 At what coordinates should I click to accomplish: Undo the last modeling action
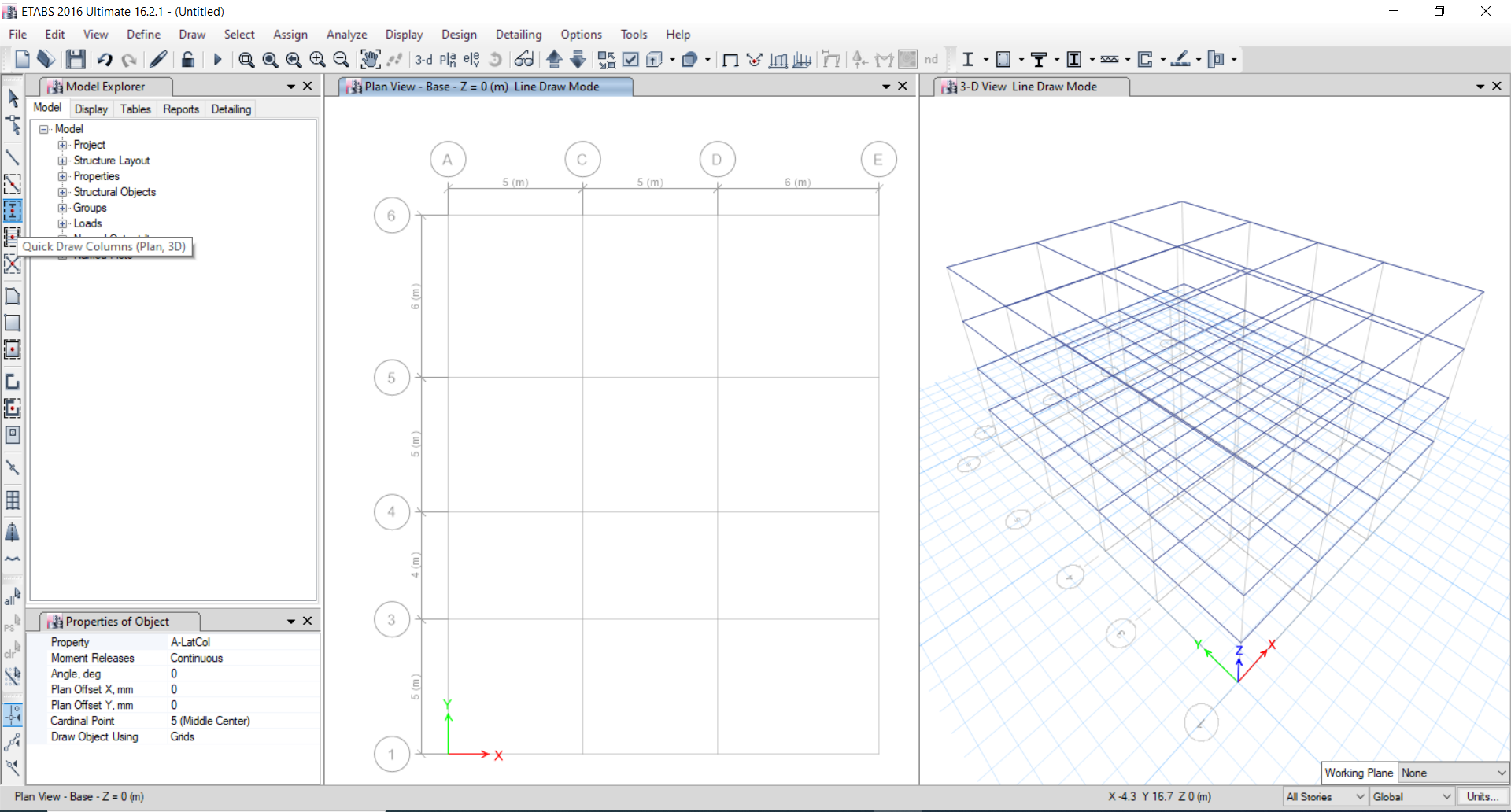(x=105, y=59)
